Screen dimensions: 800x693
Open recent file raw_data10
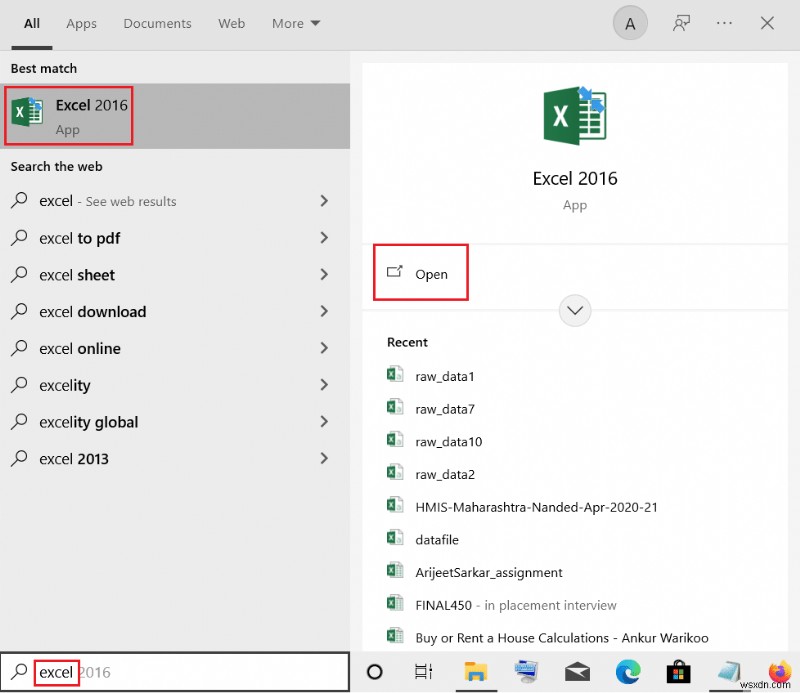click(x=448, y=441)
